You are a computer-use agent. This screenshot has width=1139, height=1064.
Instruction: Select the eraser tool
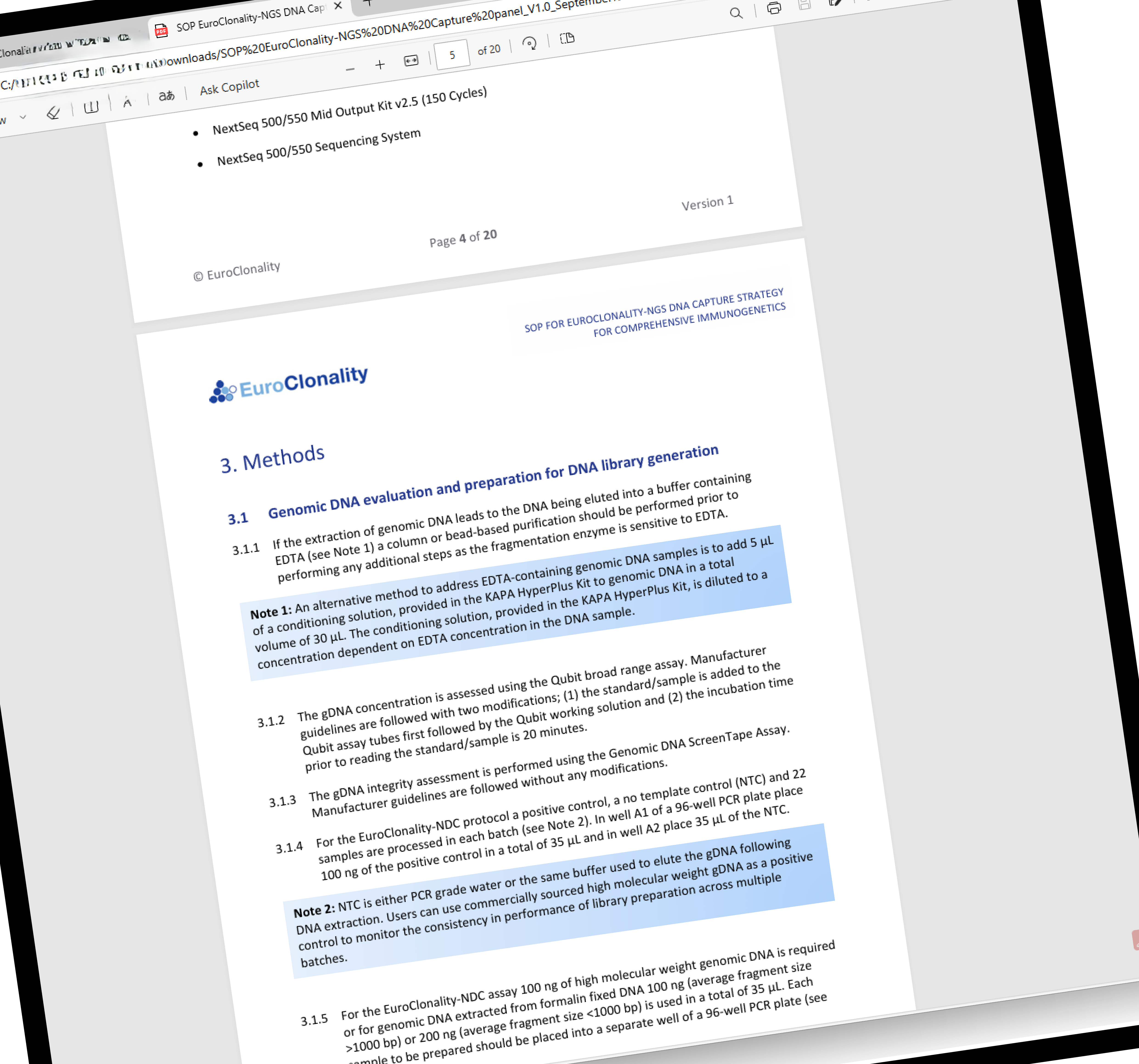click(53, 113)
